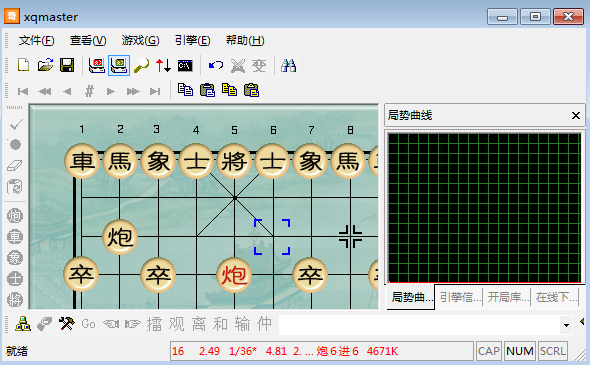The width and height of the screenshot is (590, 365).
Task: Click the left-pointing hand icon
Action: pos(111,324)
